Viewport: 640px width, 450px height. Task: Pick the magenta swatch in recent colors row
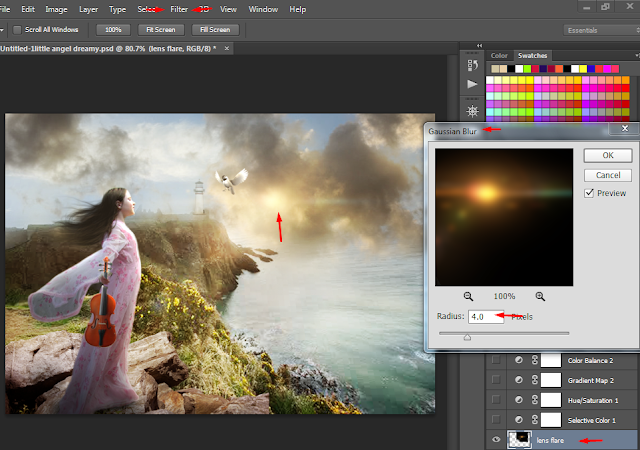(607, 69)
